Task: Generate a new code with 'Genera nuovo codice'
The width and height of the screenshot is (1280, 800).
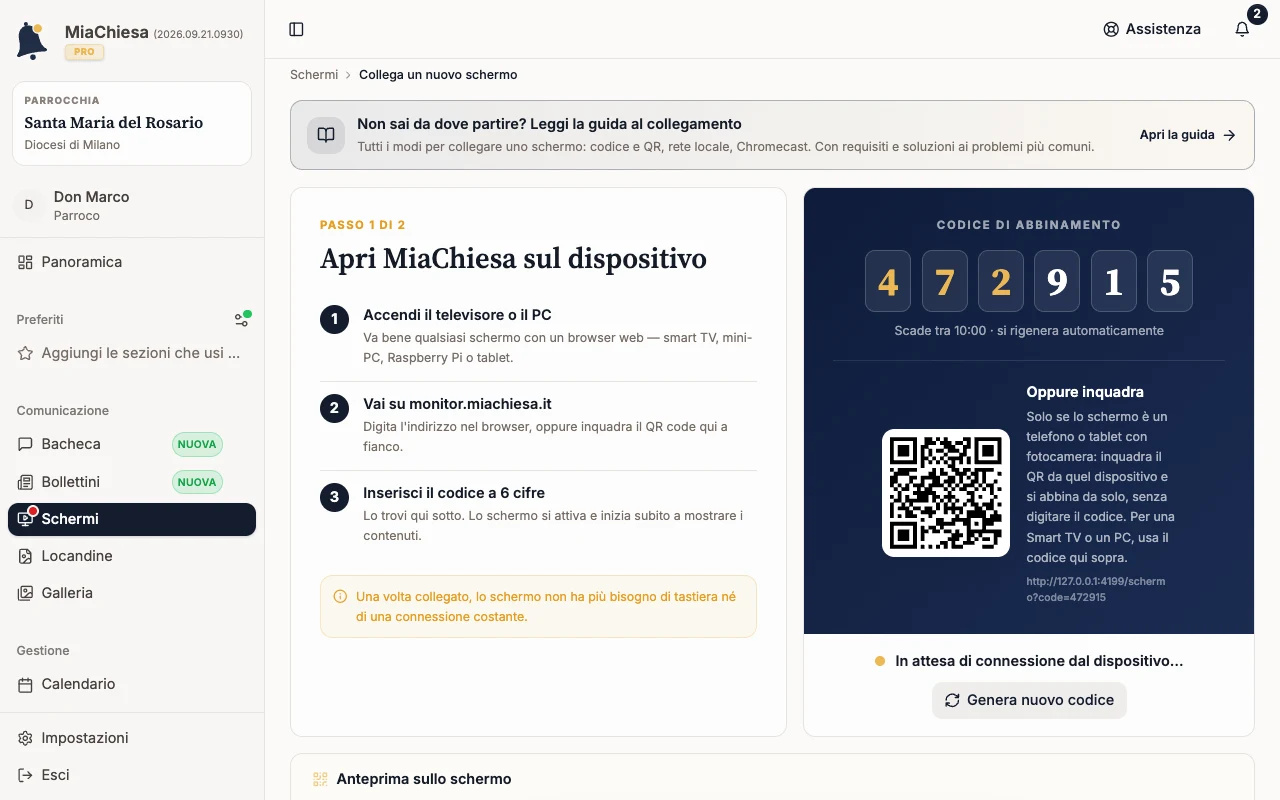Action: click(1029, 700)
